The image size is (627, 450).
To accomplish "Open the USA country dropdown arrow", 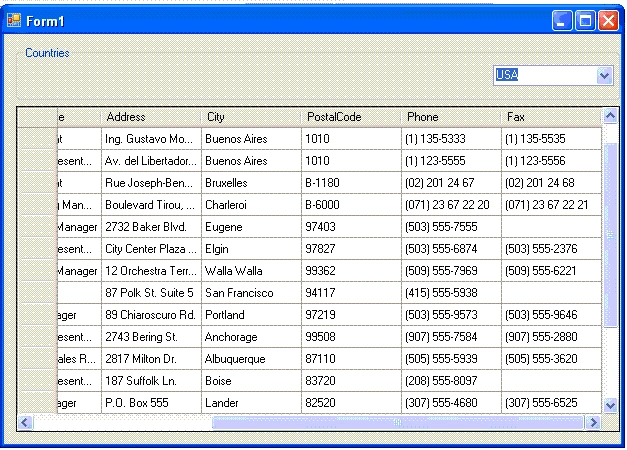I will [x=604, y=75].
